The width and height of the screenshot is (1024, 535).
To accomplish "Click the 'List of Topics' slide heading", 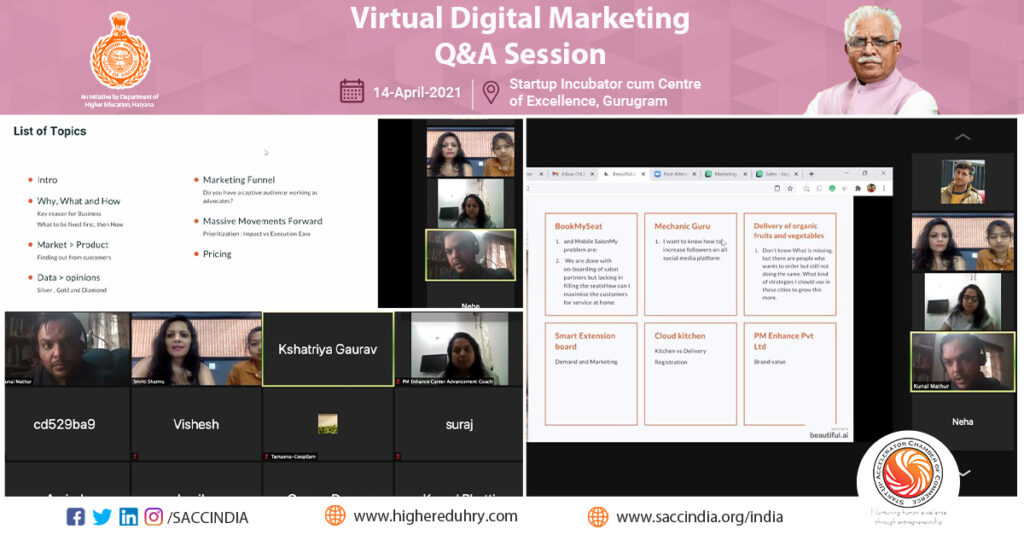I will tap(50, 131).
